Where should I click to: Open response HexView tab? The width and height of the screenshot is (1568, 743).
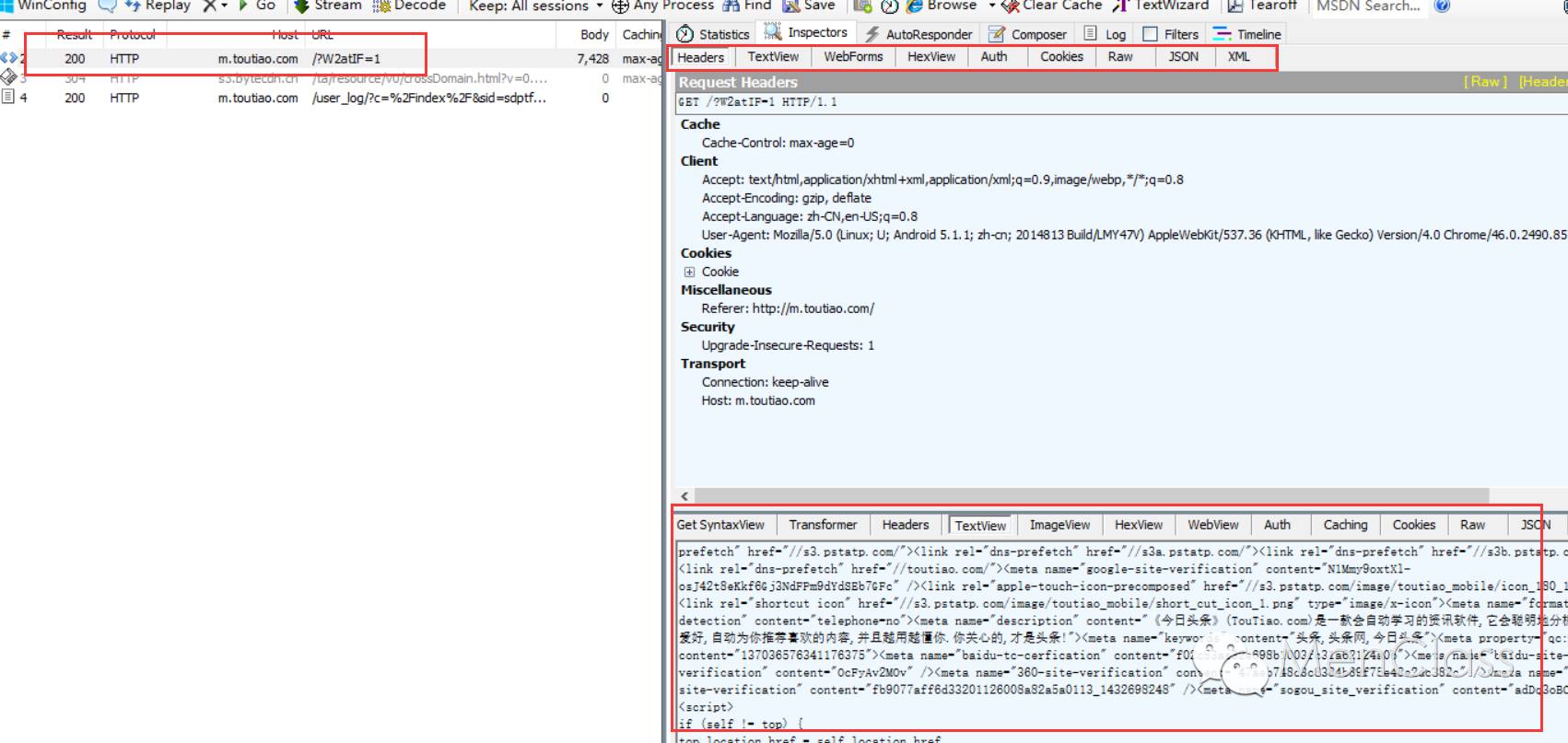coord(1139,525)
